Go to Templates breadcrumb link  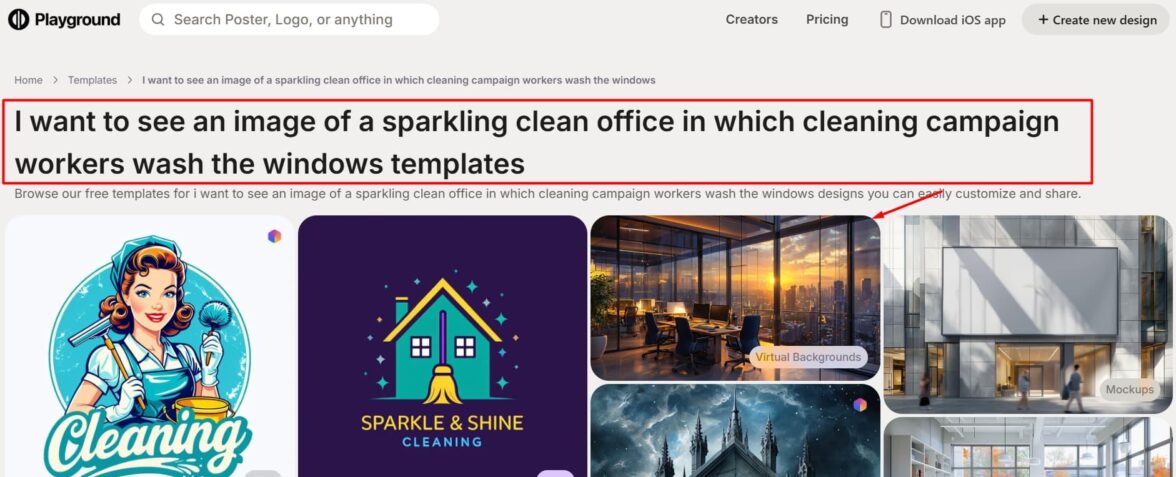point(92,80)
